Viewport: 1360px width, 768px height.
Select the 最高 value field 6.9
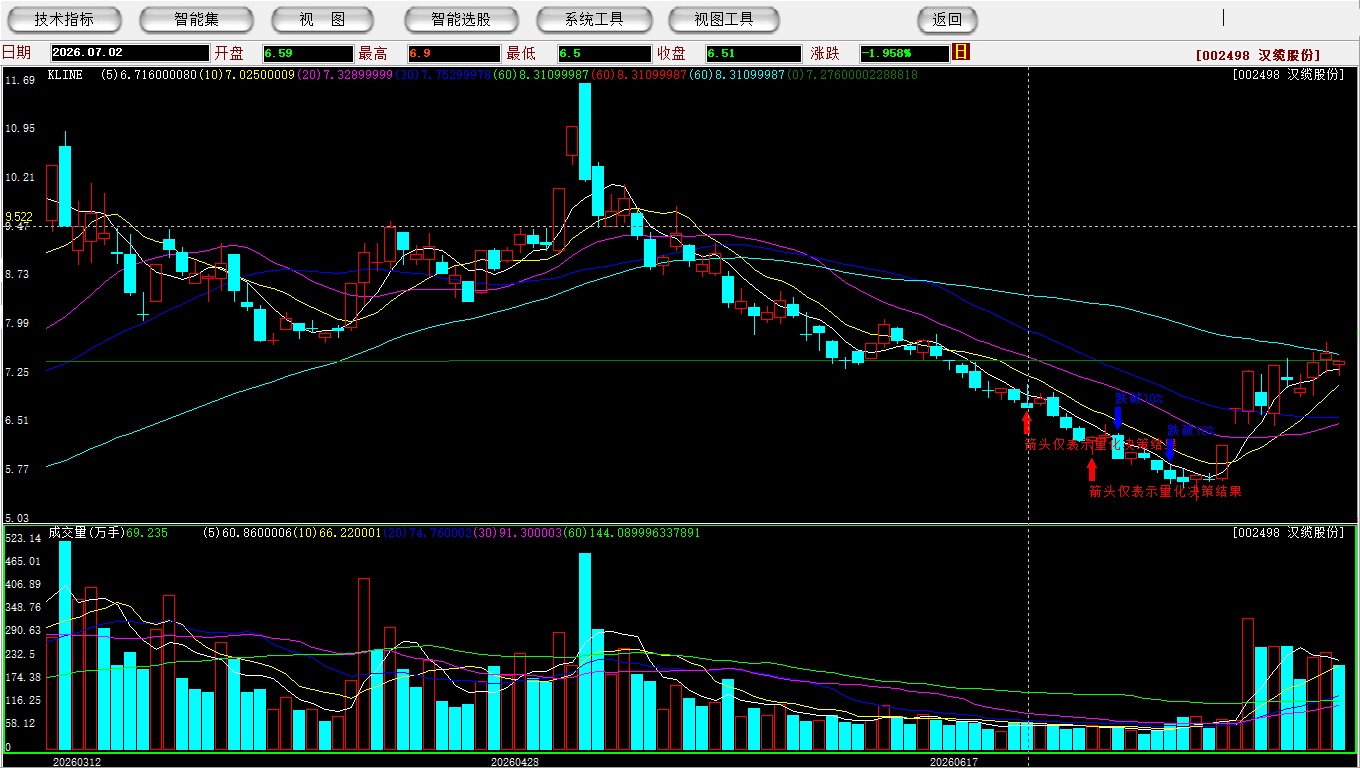[454, 53]
